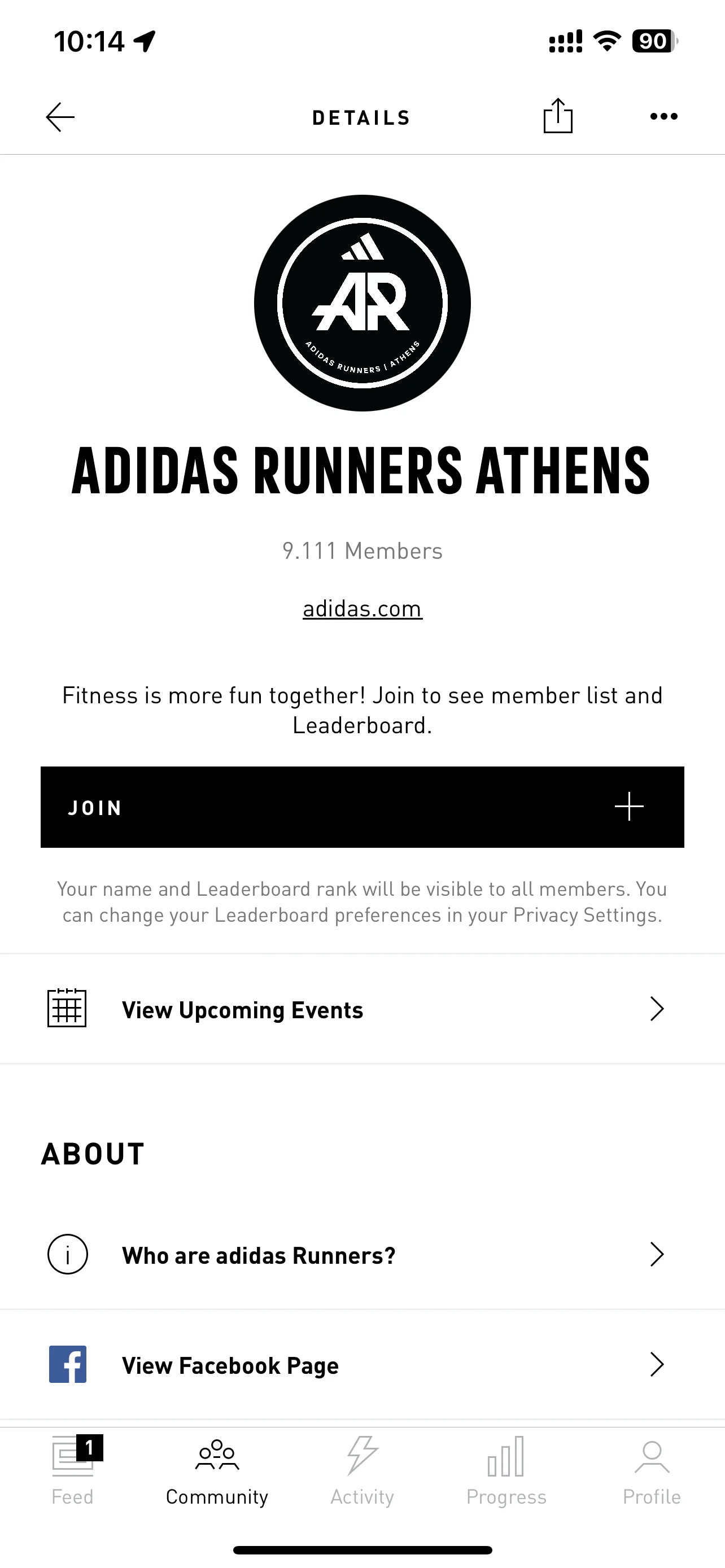
Task: Open the adidas.com link
Action: point(362,608)
